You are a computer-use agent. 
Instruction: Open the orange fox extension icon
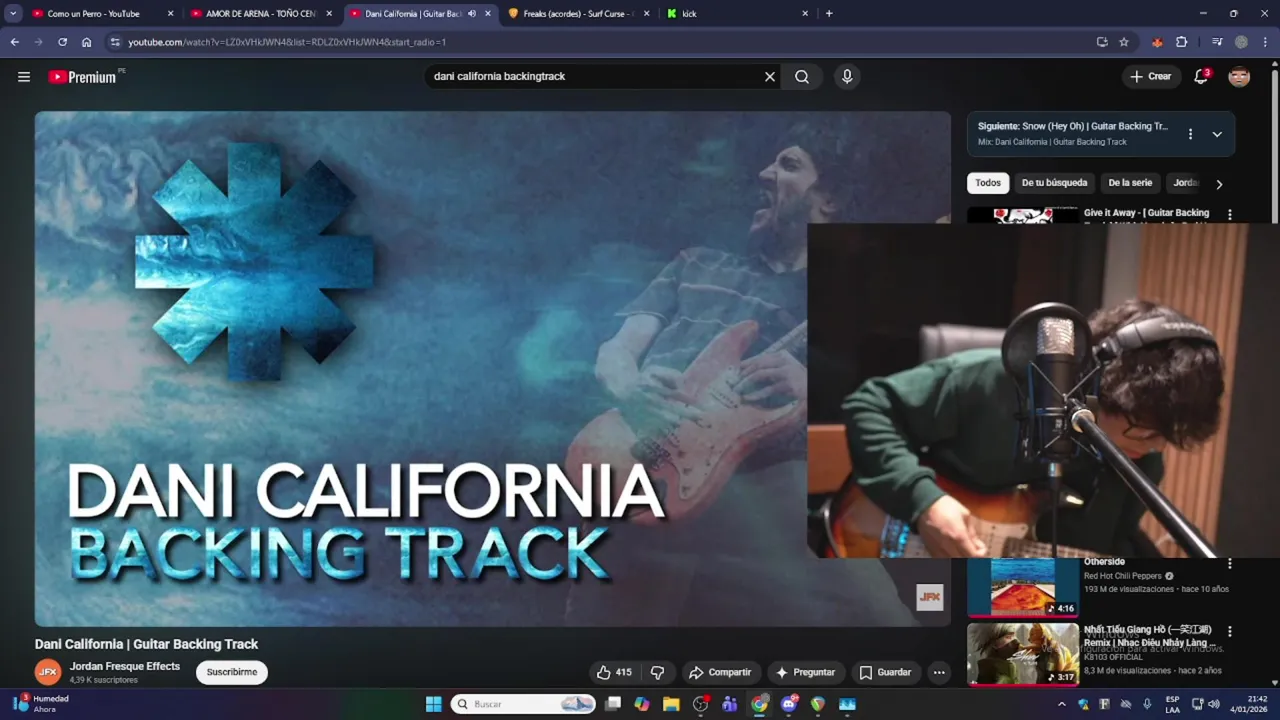coord(1157,42)
